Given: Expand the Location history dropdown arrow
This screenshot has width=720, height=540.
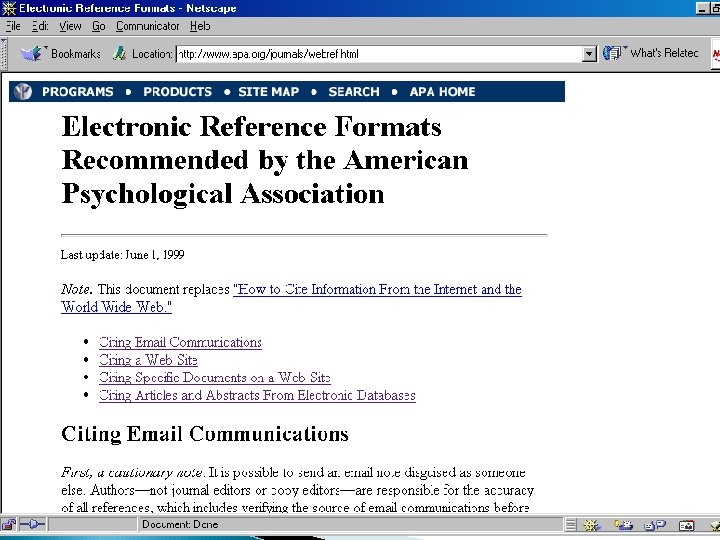Looking at the screenshot, I should click(589, 54).
